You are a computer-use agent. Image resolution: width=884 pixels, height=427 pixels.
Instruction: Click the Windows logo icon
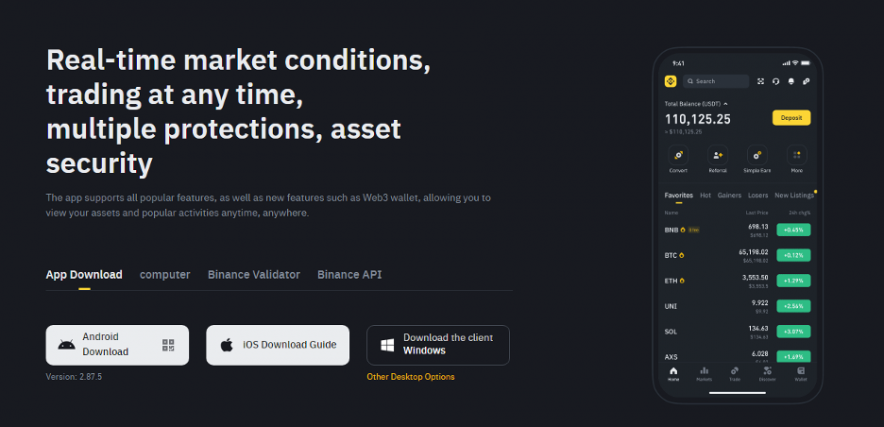pyautogui.click(x=386, y=345)
